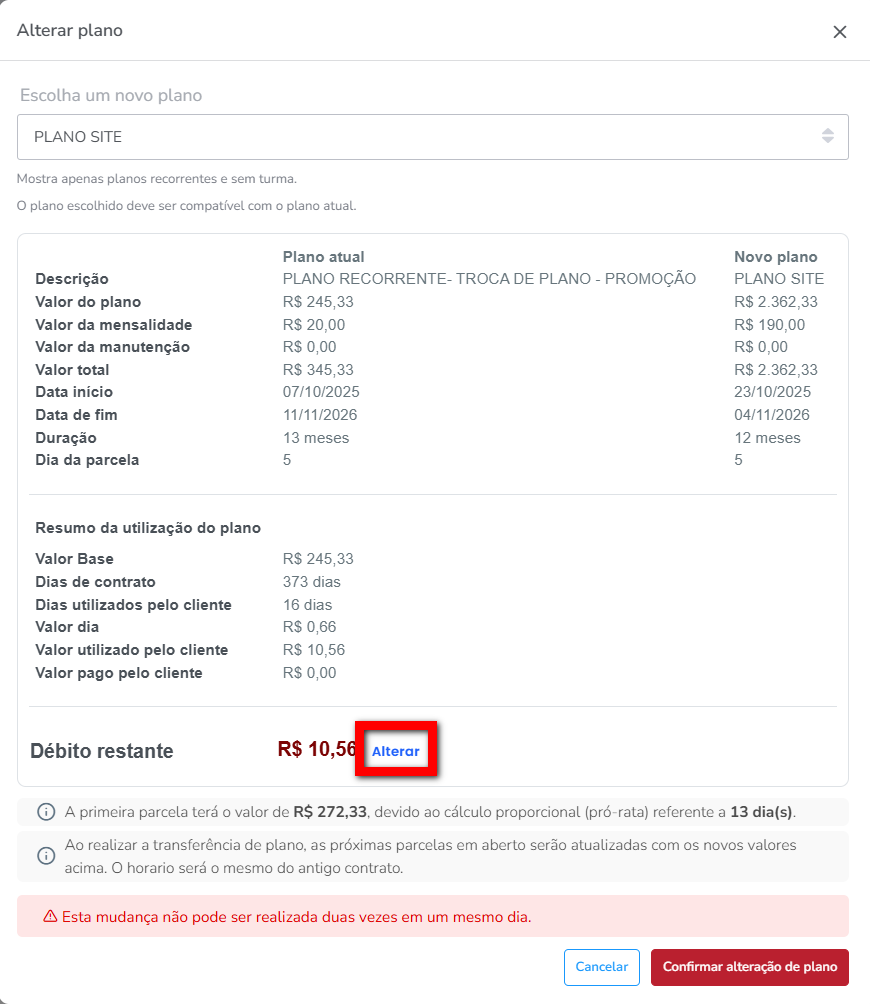Click current plan description PLANO RECORRENTE text
The image size is (870, 1004).
click(x=489, y=279)
